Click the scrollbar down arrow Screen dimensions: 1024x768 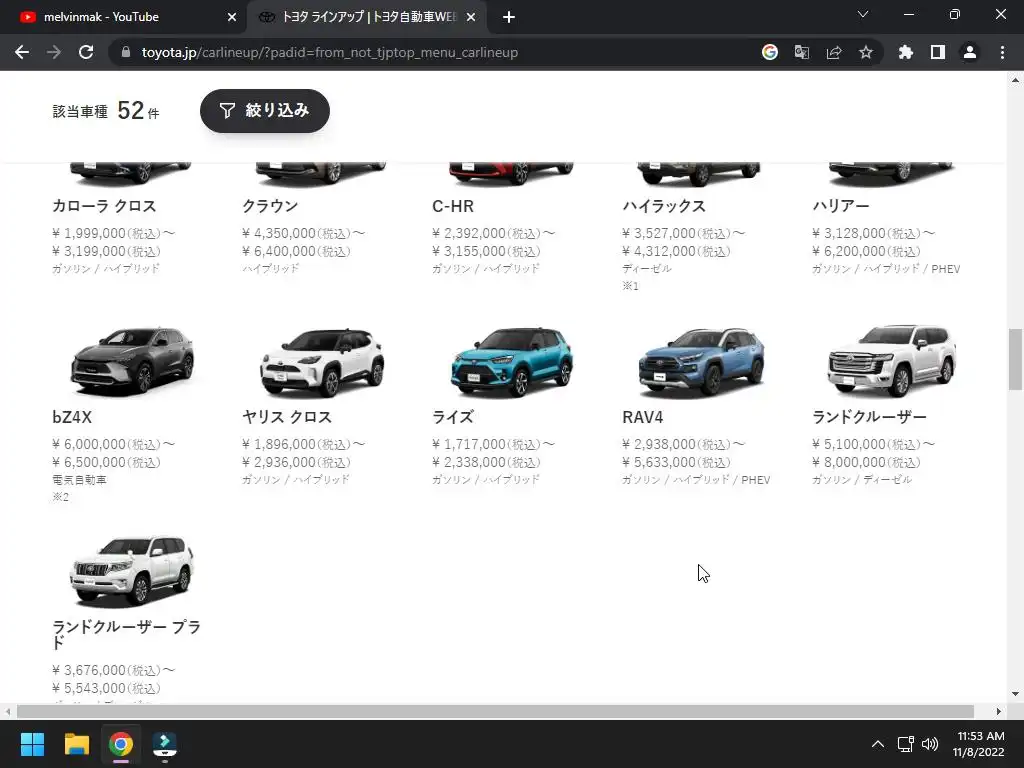click(1015, 694)
